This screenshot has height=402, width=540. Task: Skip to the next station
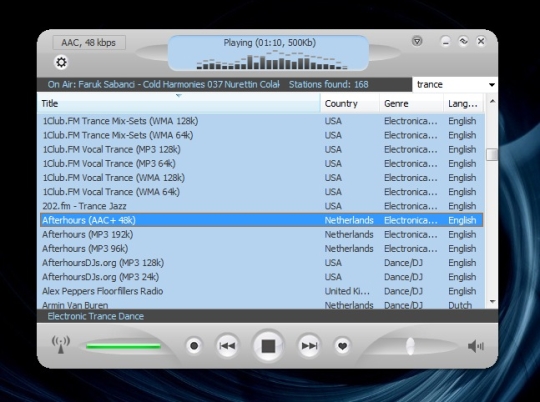pos(309,346)
